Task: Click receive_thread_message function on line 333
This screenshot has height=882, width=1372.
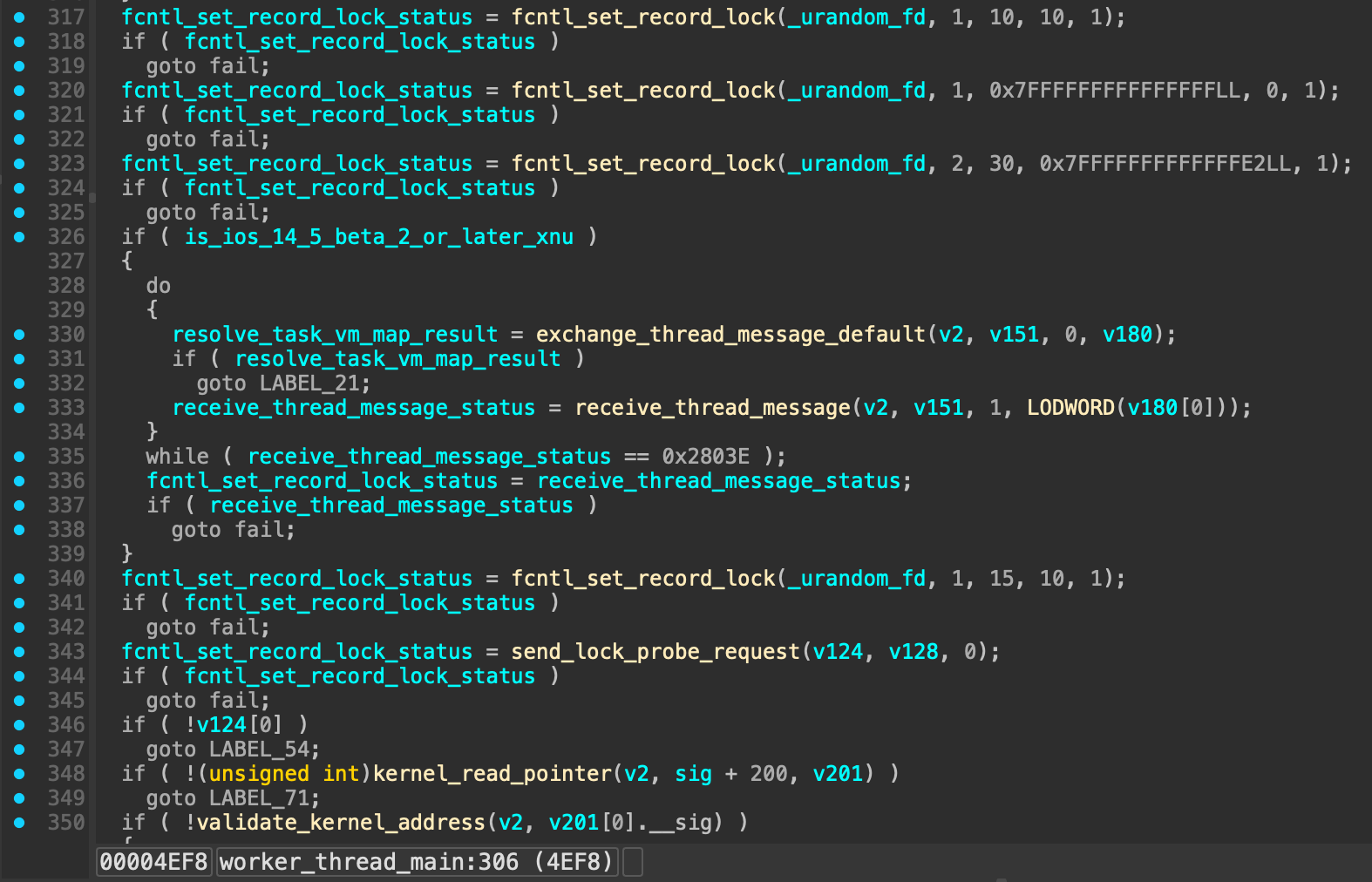Action: click(712, 408)
